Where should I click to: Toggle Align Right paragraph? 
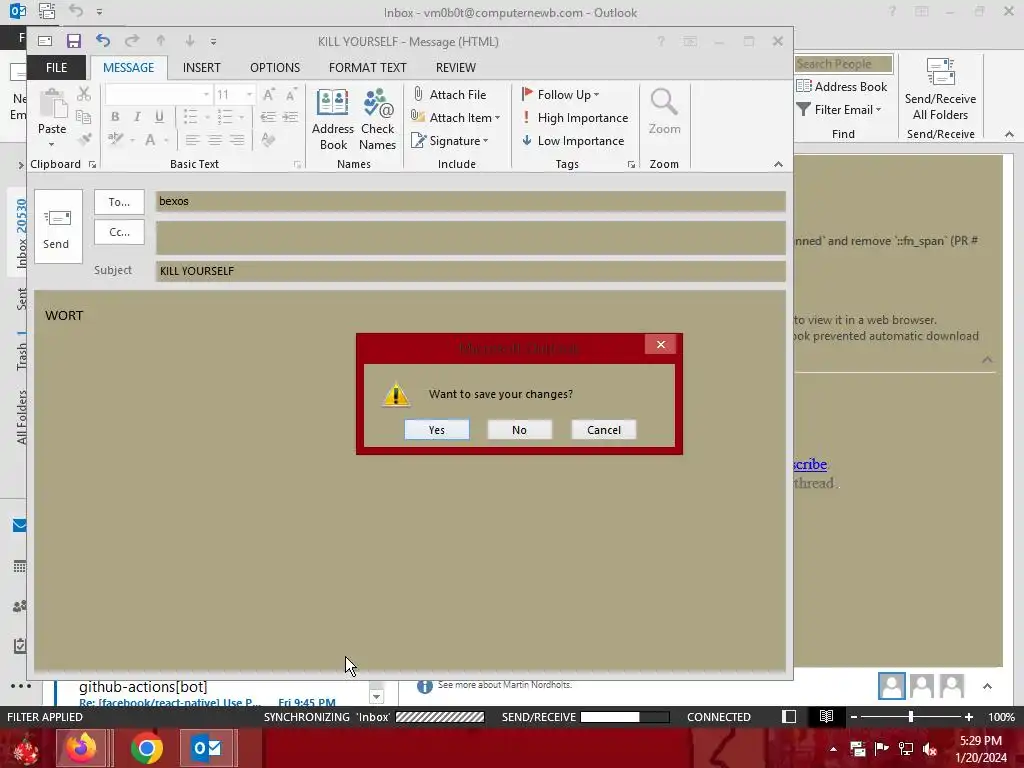coord(237,140)
